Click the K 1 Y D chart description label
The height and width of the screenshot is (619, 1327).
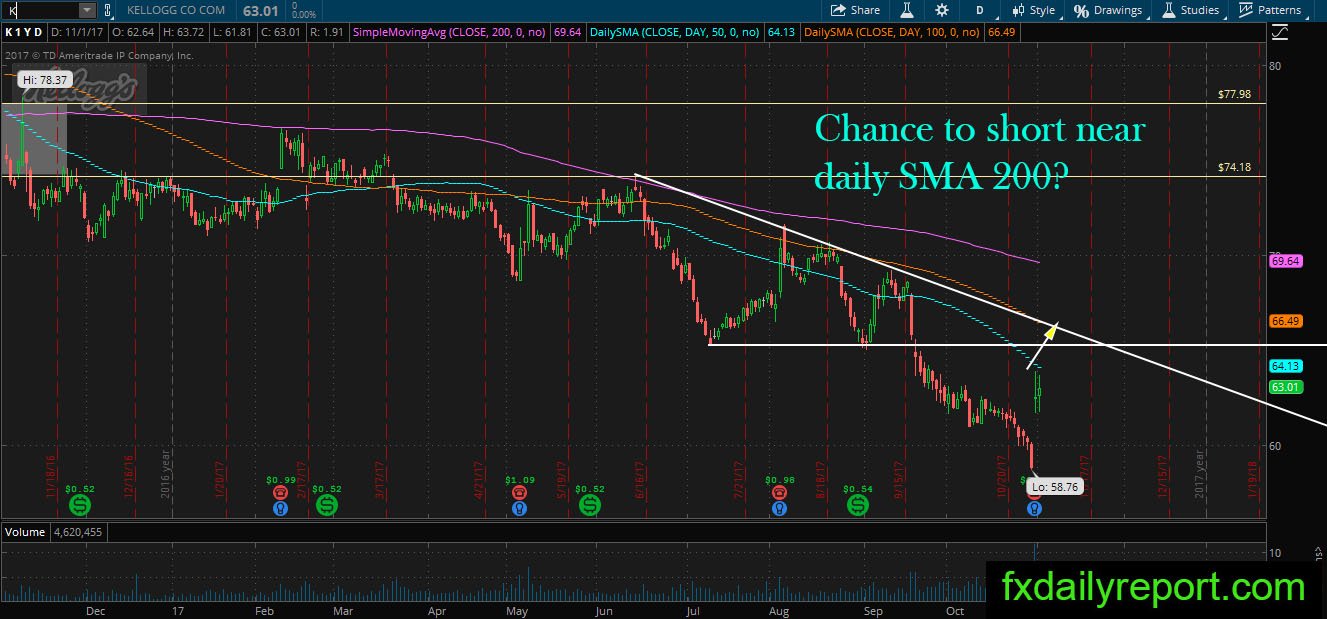22,32
